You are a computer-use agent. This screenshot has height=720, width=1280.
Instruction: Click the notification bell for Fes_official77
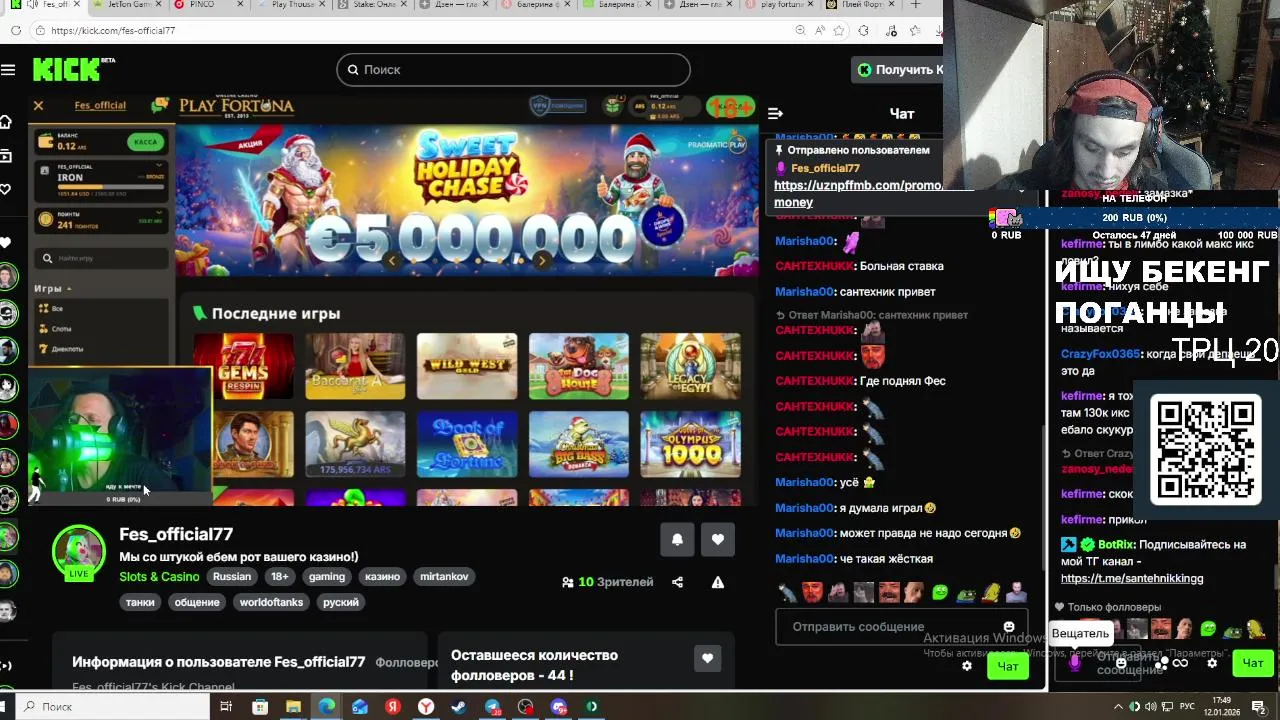[x=677, y=539]
